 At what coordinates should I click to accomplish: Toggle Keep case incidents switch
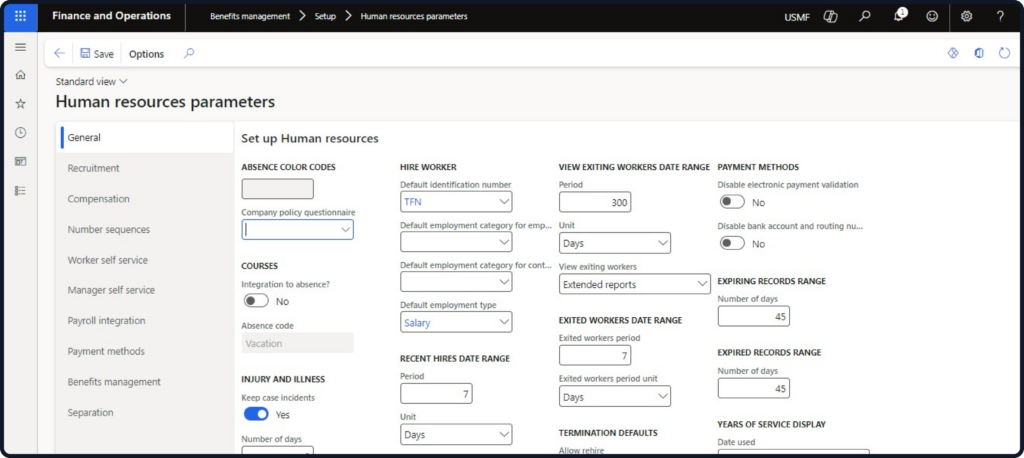tap(256, 414)
